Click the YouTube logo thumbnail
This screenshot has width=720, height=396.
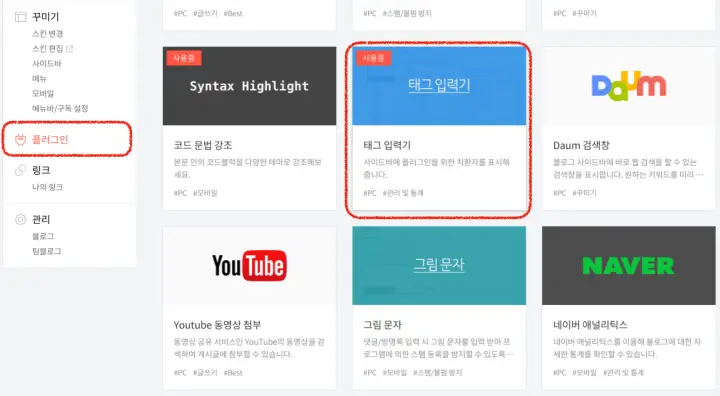coord(249,266)
